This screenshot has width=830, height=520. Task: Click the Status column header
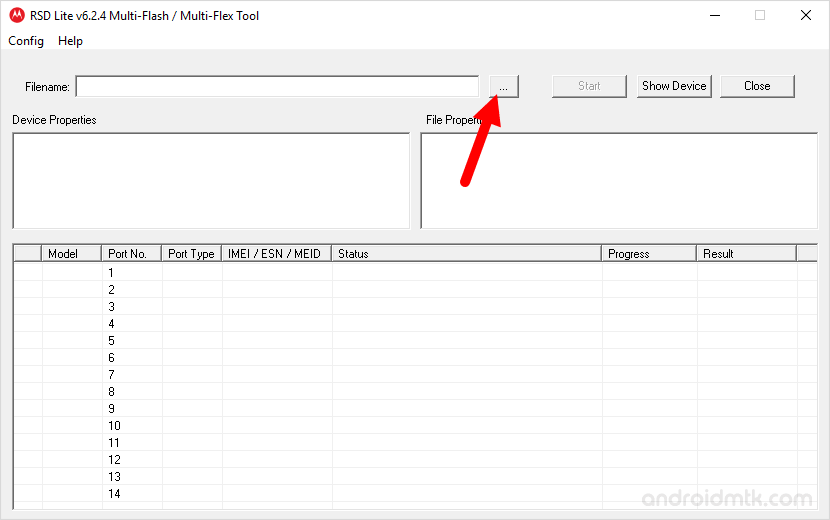466,254
